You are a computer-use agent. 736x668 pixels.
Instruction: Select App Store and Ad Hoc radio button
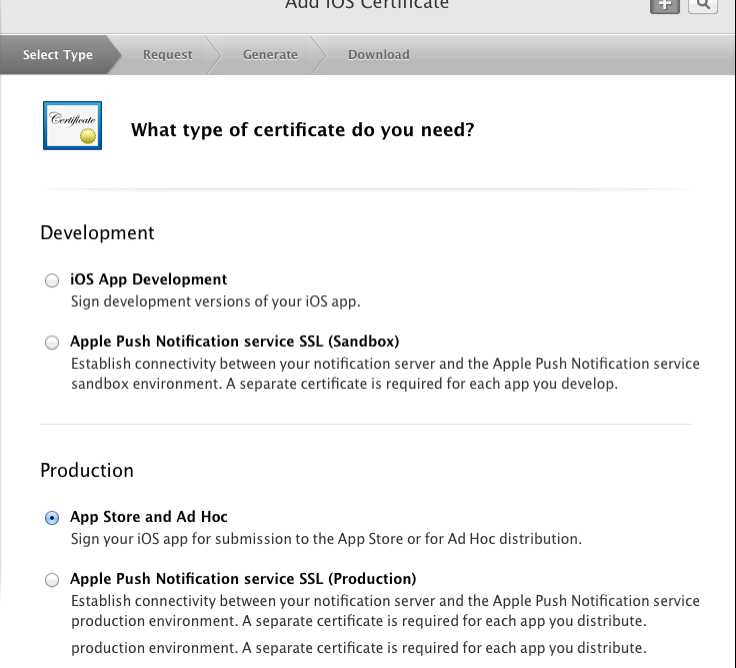(52, 518)
